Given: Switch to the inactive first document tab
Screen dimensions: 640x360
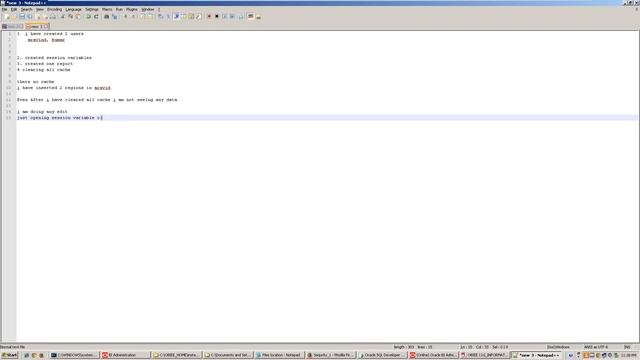Looking at the screenshot, I should 13,26.
